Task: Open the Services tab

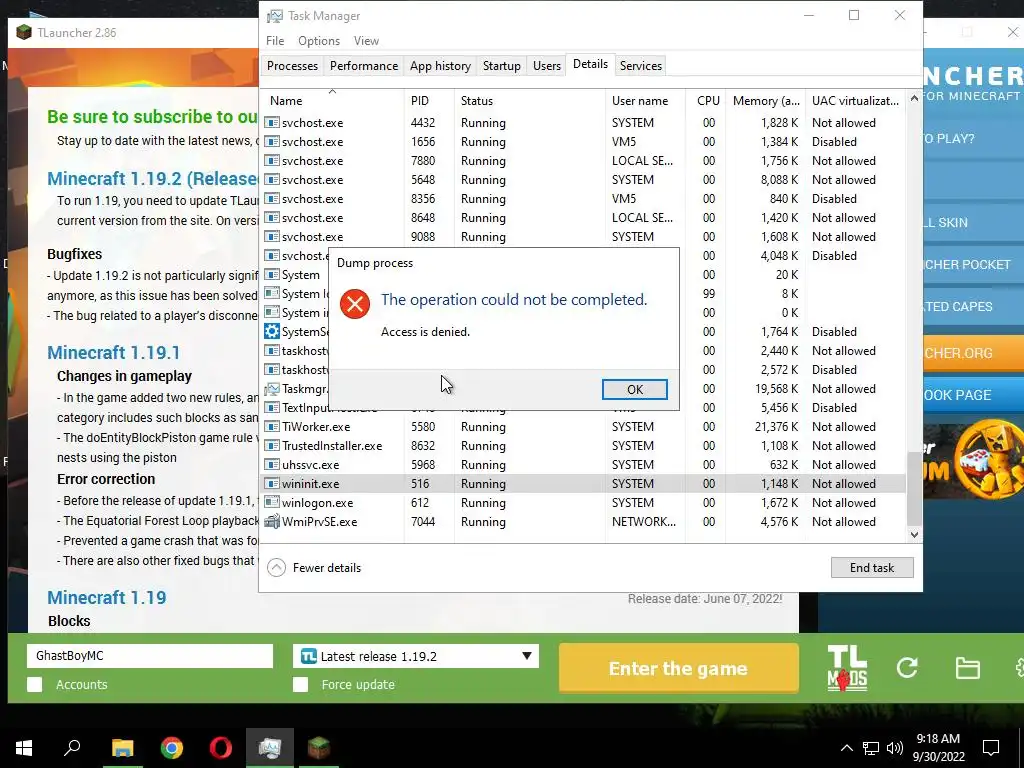Action: (641, 66)
